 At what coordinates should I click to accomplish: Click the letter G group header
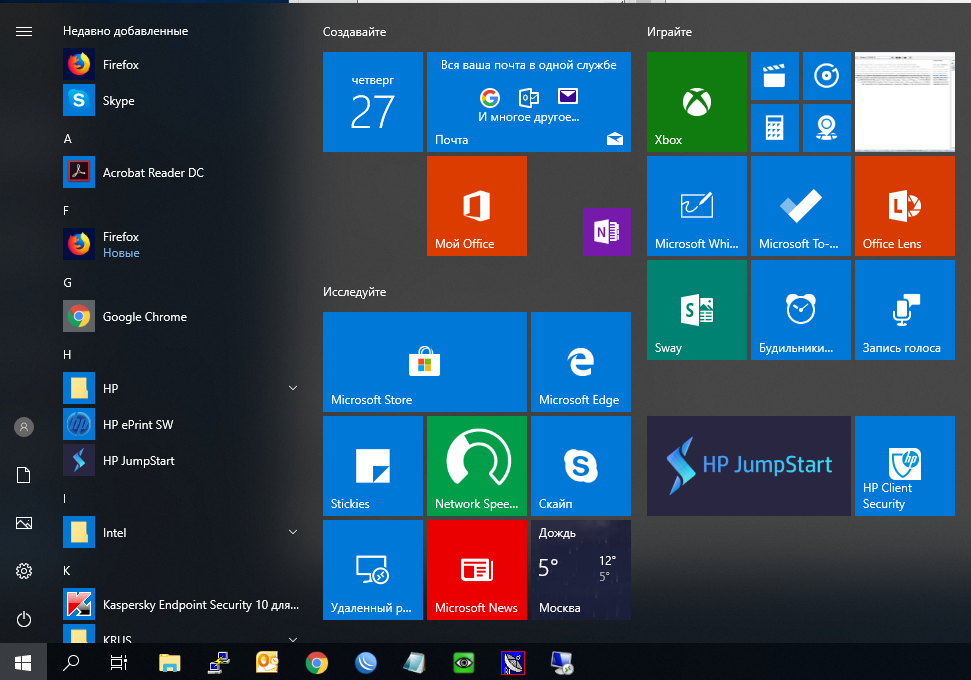(68, 283)
